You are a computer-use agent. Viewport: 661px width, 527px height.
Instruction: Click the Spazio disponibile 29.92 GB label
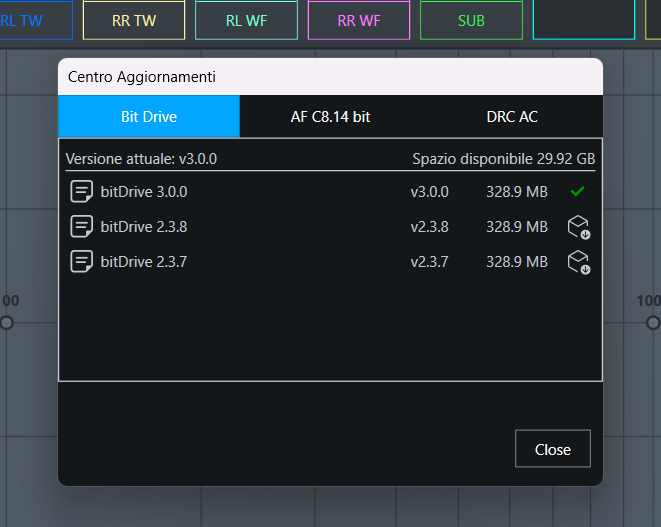click(504, 159)
